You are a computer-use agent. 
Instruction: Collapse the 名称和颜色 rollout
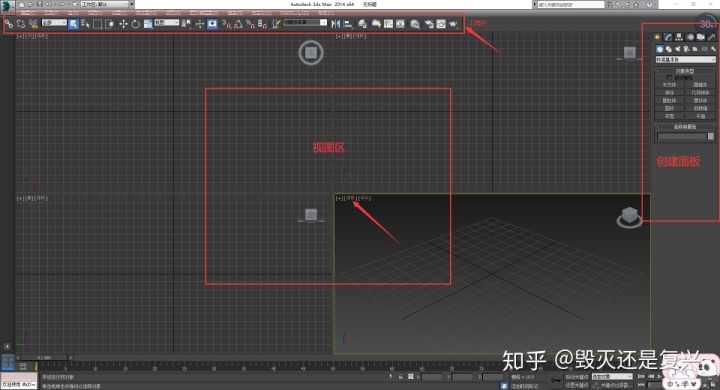(x=685, y=127)
